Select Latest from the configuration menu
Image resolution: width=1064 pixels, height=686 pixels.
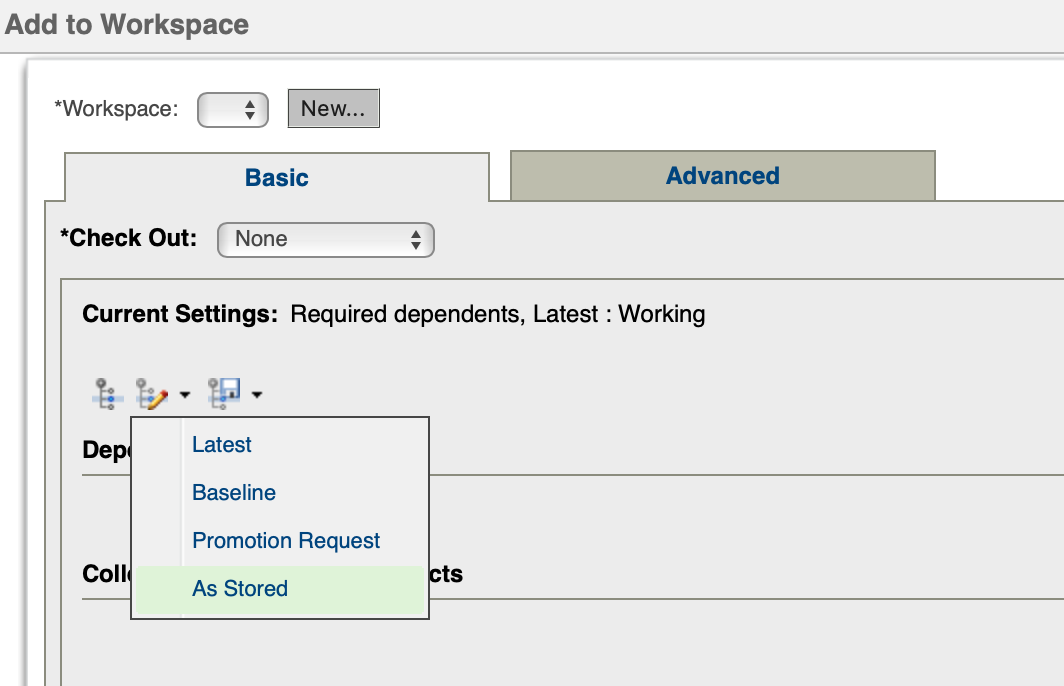coord(222,445)
